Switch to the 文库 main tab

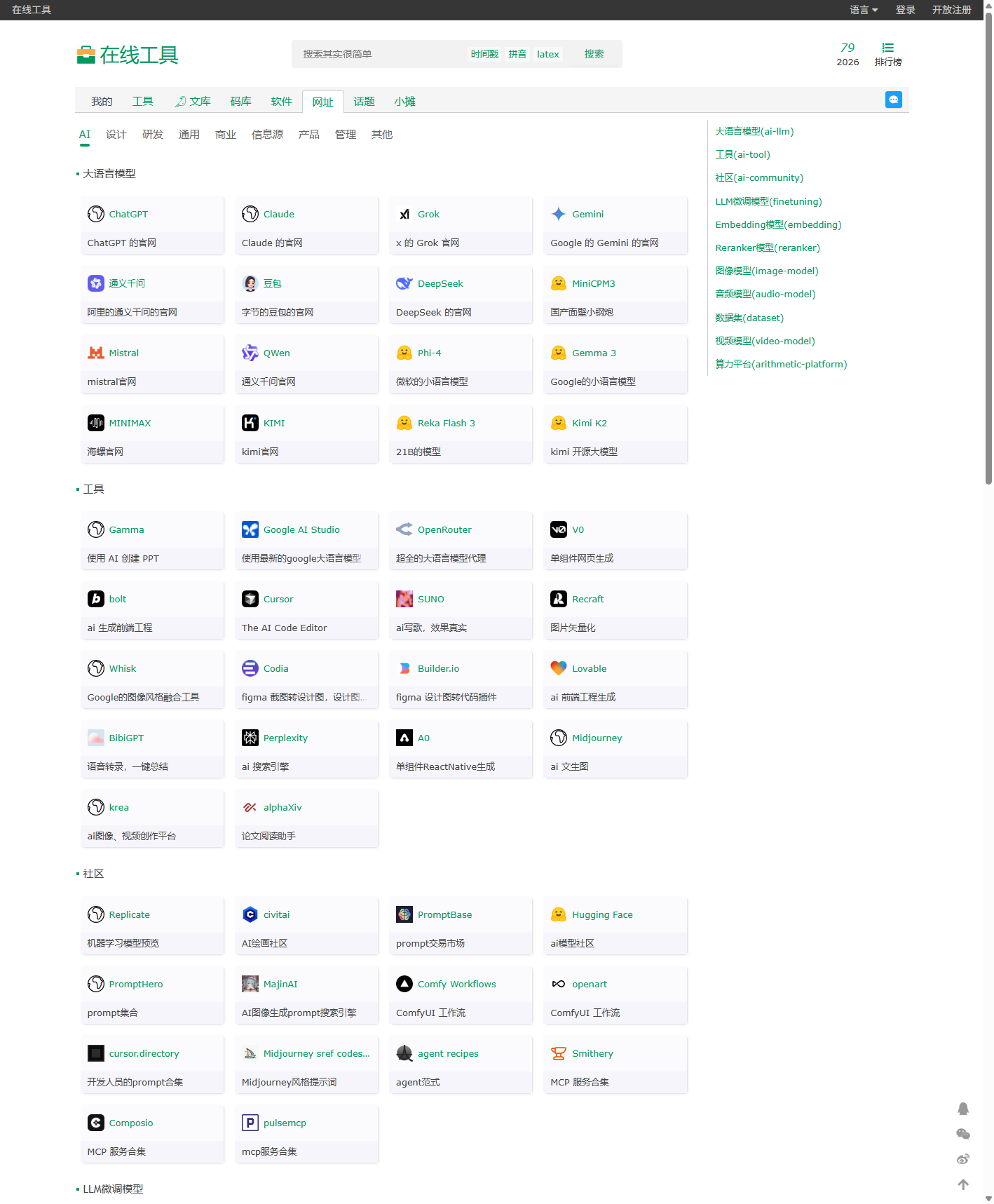[193, 102]
